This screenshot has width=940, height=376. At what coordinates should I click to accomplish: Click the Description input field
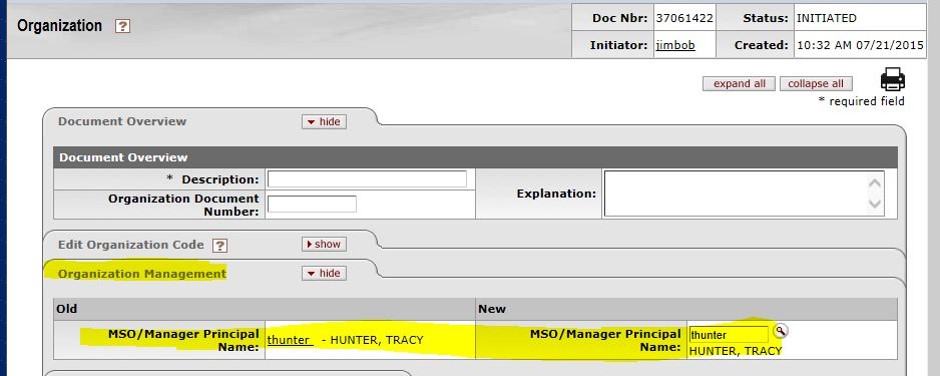(x=367, y=179)
